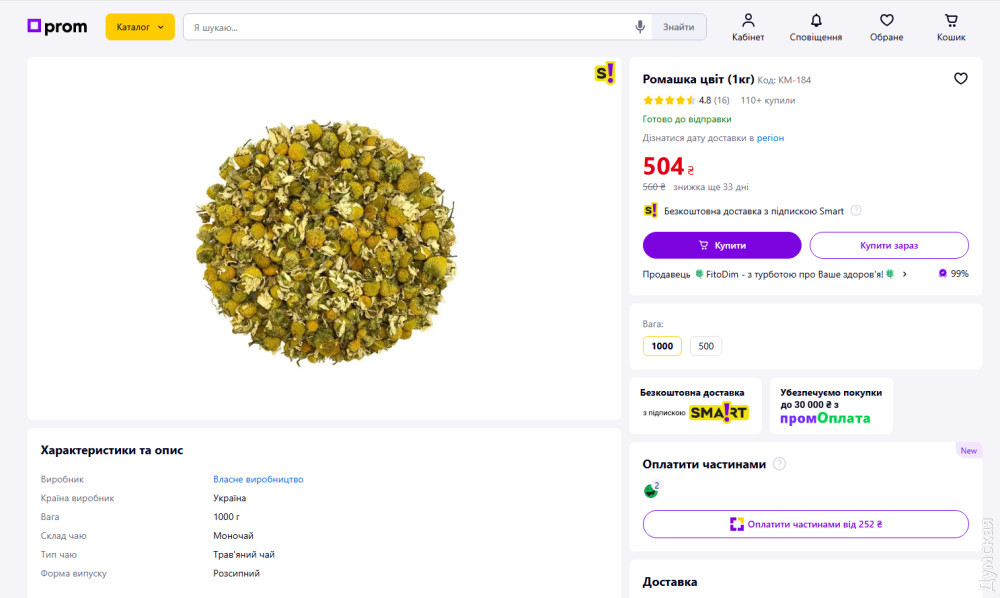Screen dimensions: 1000x598
Task: Click the регіон delivery link
Action: (770, 138)
